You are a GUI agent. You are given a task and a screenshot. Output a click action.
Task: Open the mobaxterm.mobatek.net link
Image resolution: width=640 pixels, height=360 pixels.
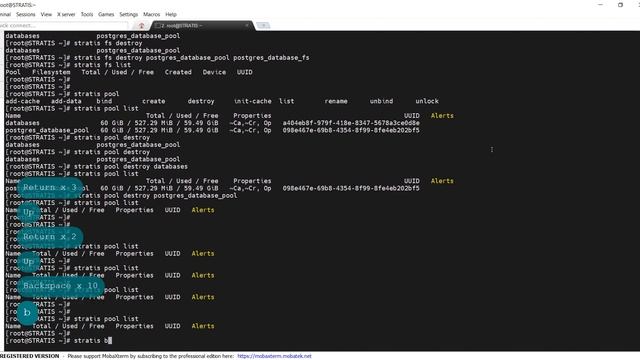(x=274, y=356)
